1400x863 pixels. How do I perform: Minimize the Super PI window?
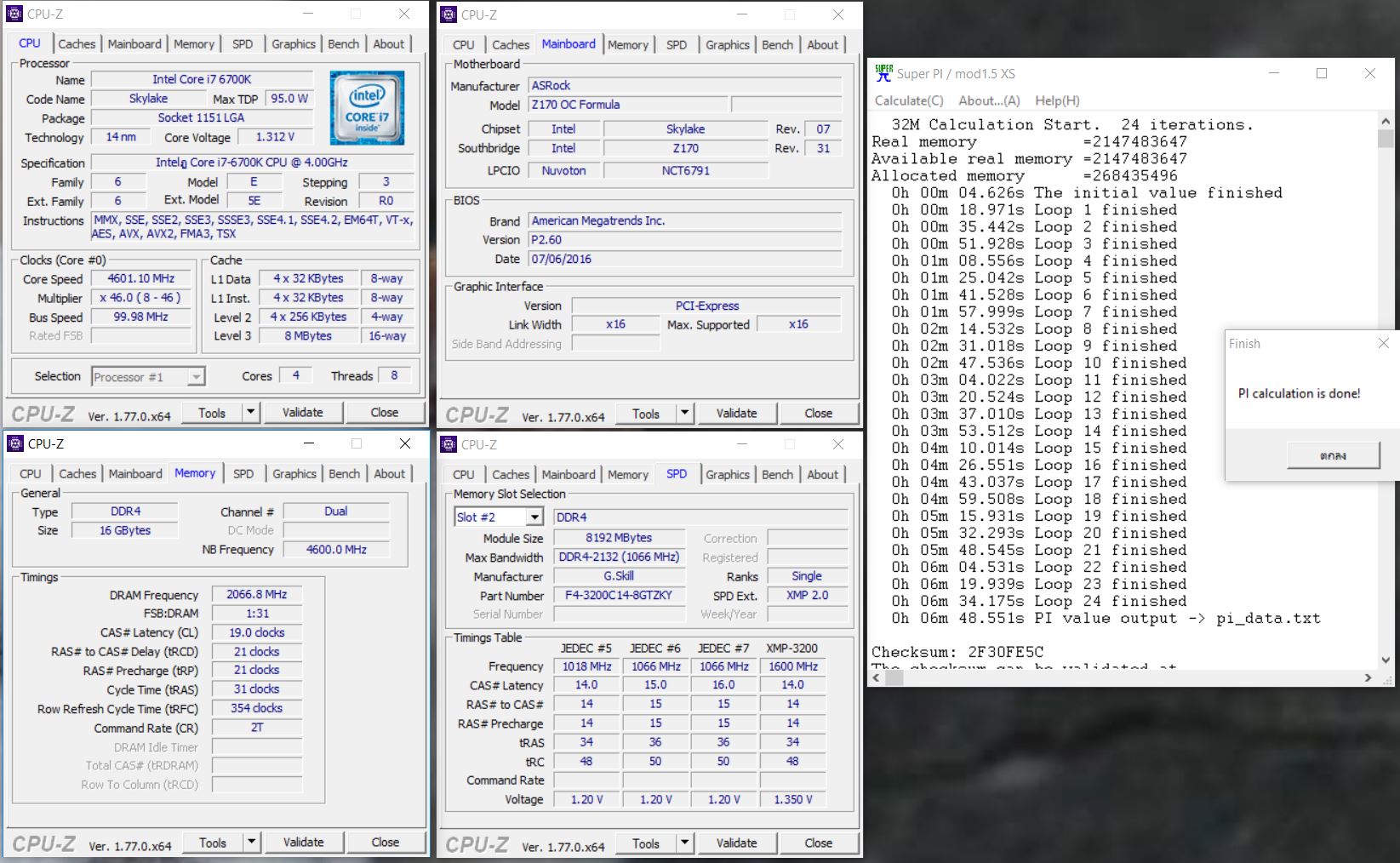pos(1274,73)
